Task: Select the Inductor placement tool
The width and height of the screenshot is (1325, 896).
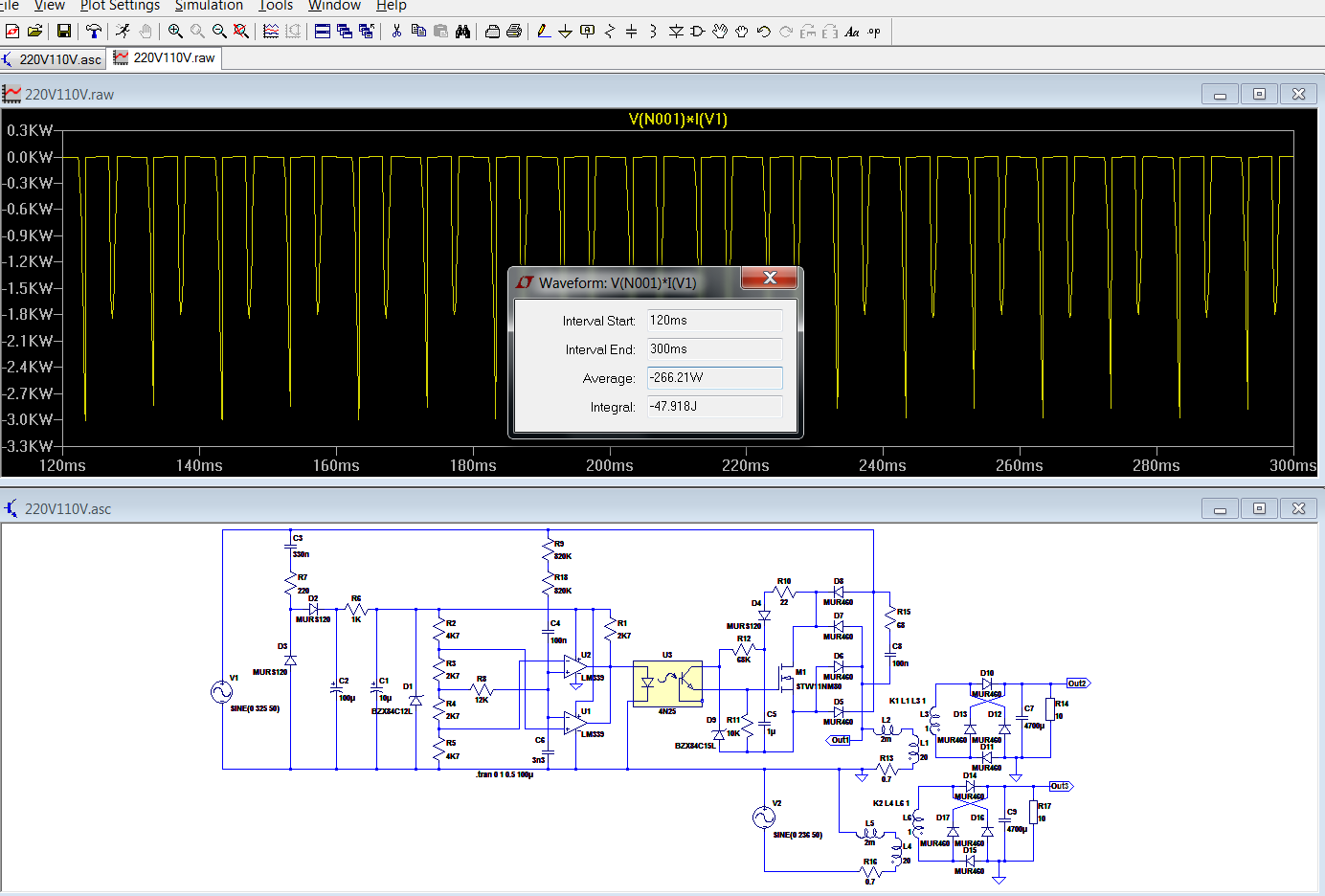Action: [654, 32]
